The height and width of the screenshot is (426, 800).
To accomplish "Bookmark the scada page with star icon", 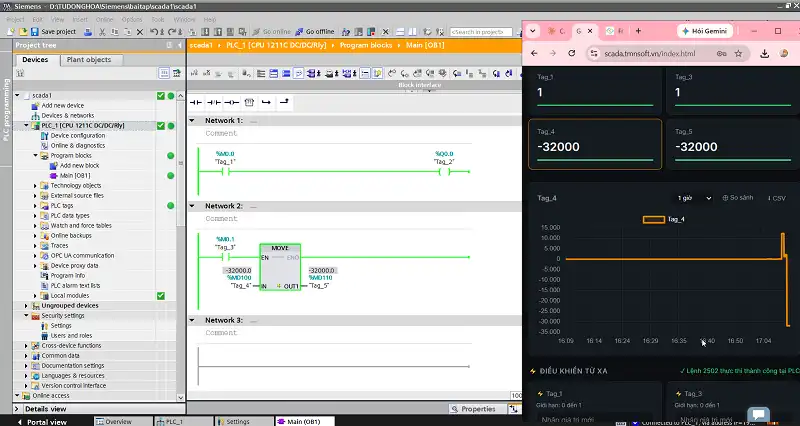I will point(738,53).
